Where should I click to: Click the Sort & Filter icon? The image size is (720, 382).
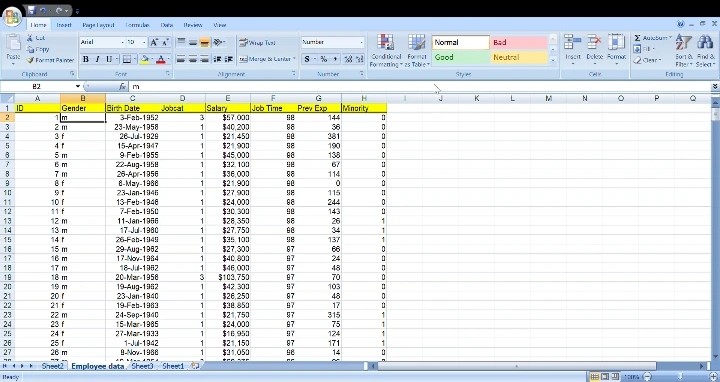(683, 43)
